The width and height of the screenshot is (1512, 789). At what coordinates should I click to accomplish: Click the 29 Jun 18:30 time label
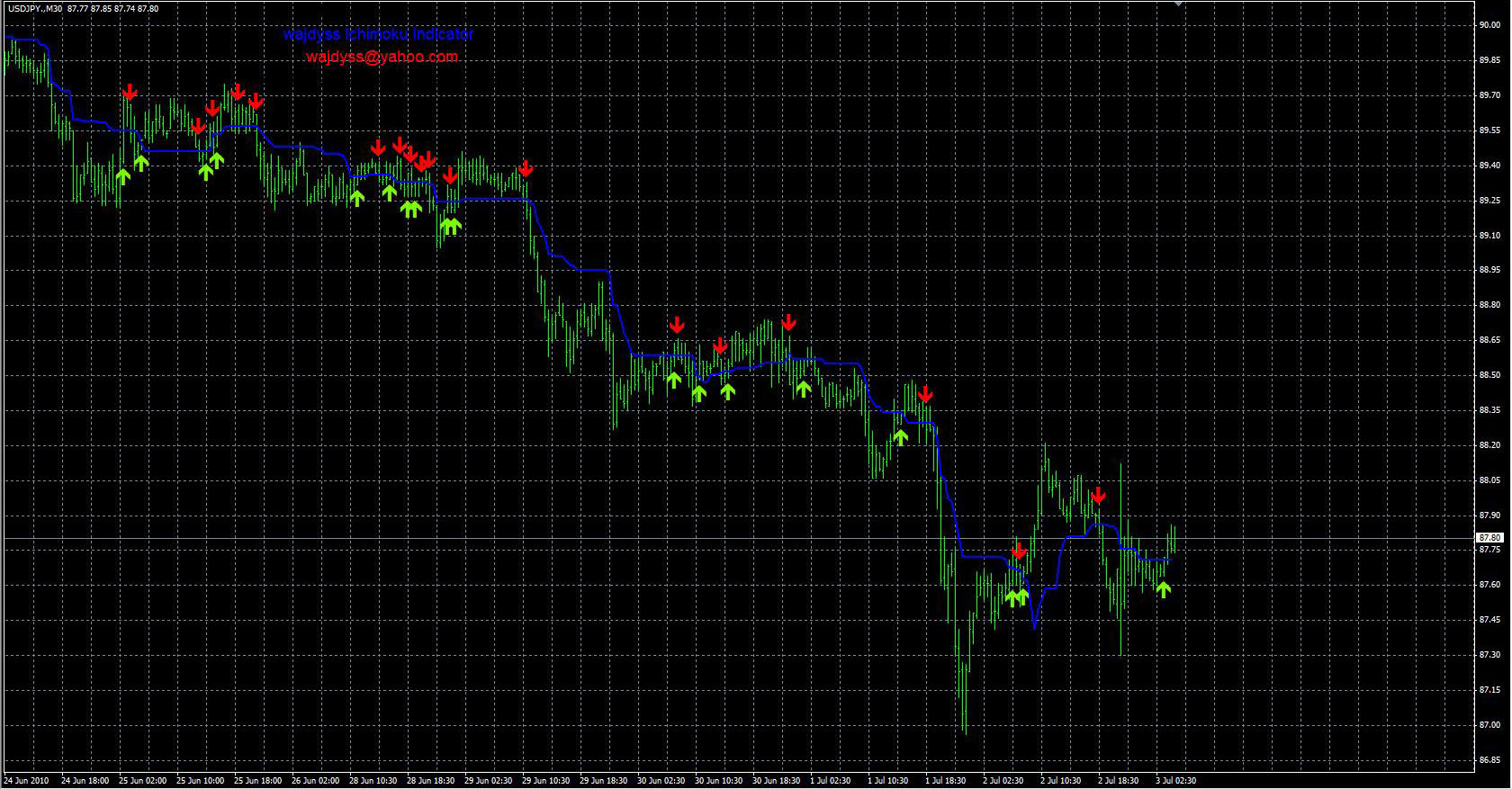603,781
